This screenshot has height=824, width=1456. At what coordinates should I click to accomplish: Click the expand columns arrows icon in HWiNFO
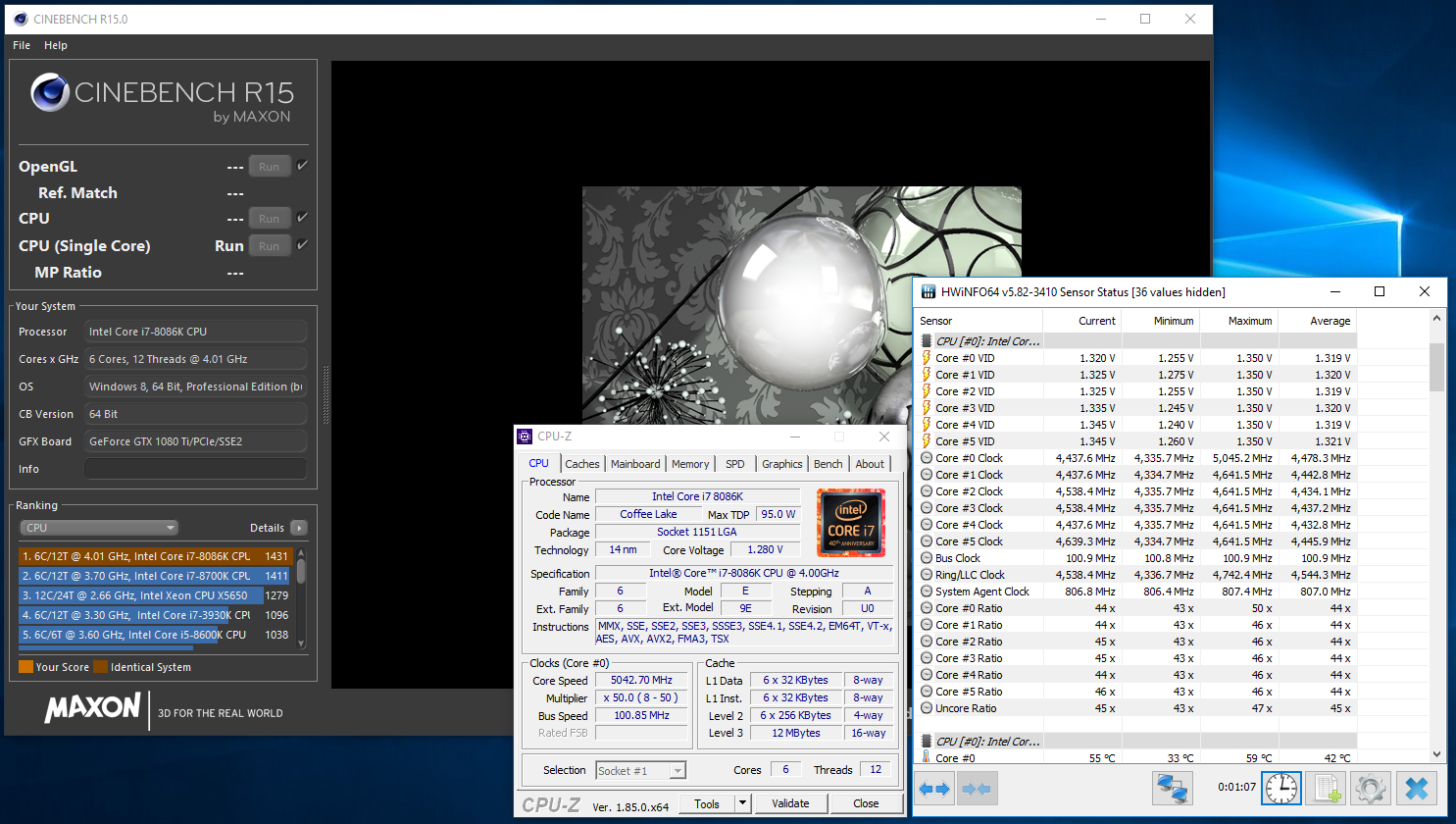(x=934, y=788)
